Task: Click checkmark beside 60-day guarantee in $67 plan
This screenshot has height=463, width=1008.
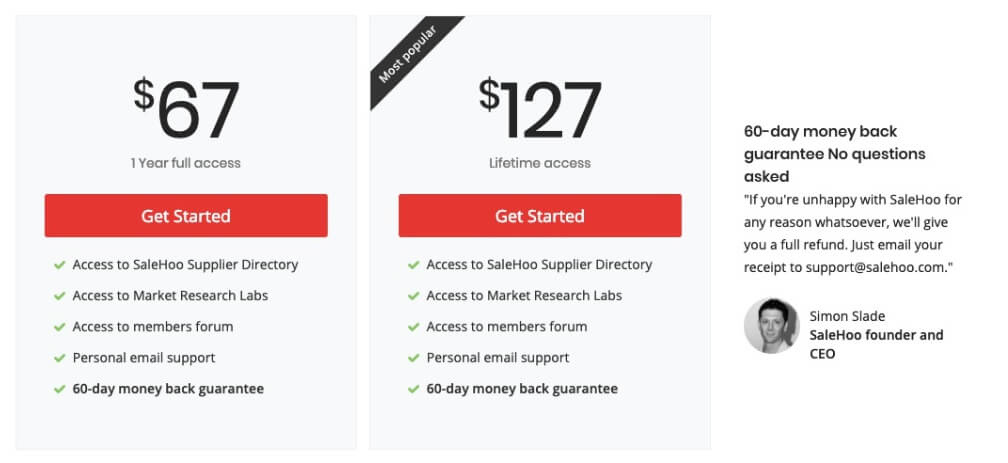Action: pos(60,389)
